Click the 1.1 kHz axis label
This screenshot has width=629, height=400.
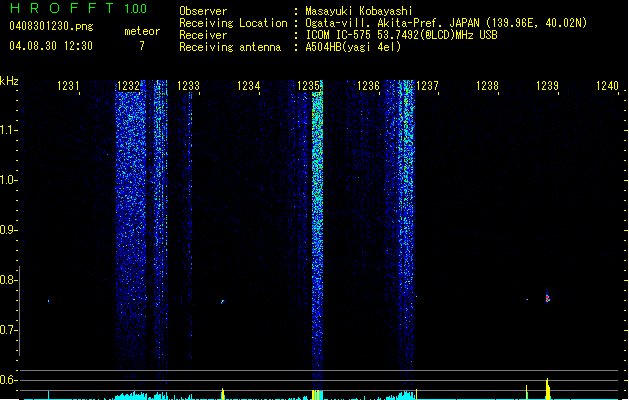pyautogui.click(x=8, y=130)
